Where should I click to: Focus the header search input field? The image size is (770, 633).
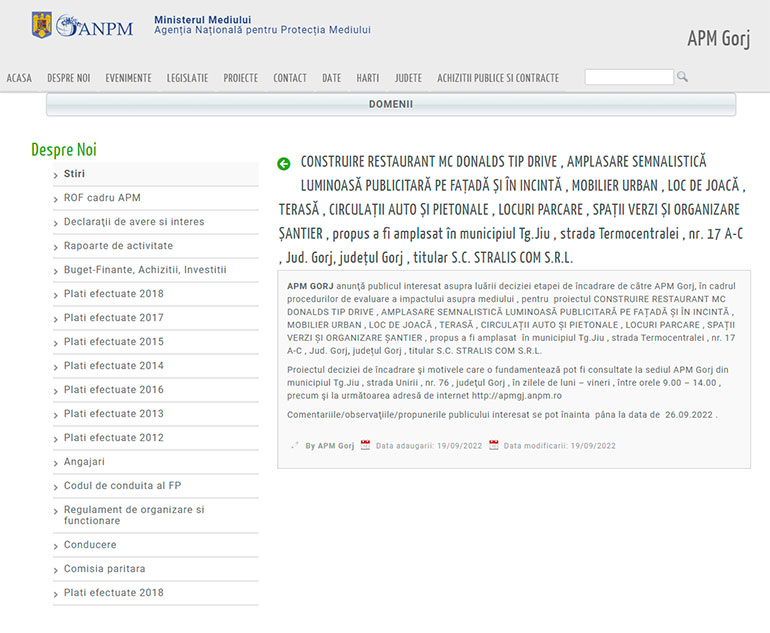(629, 77)
